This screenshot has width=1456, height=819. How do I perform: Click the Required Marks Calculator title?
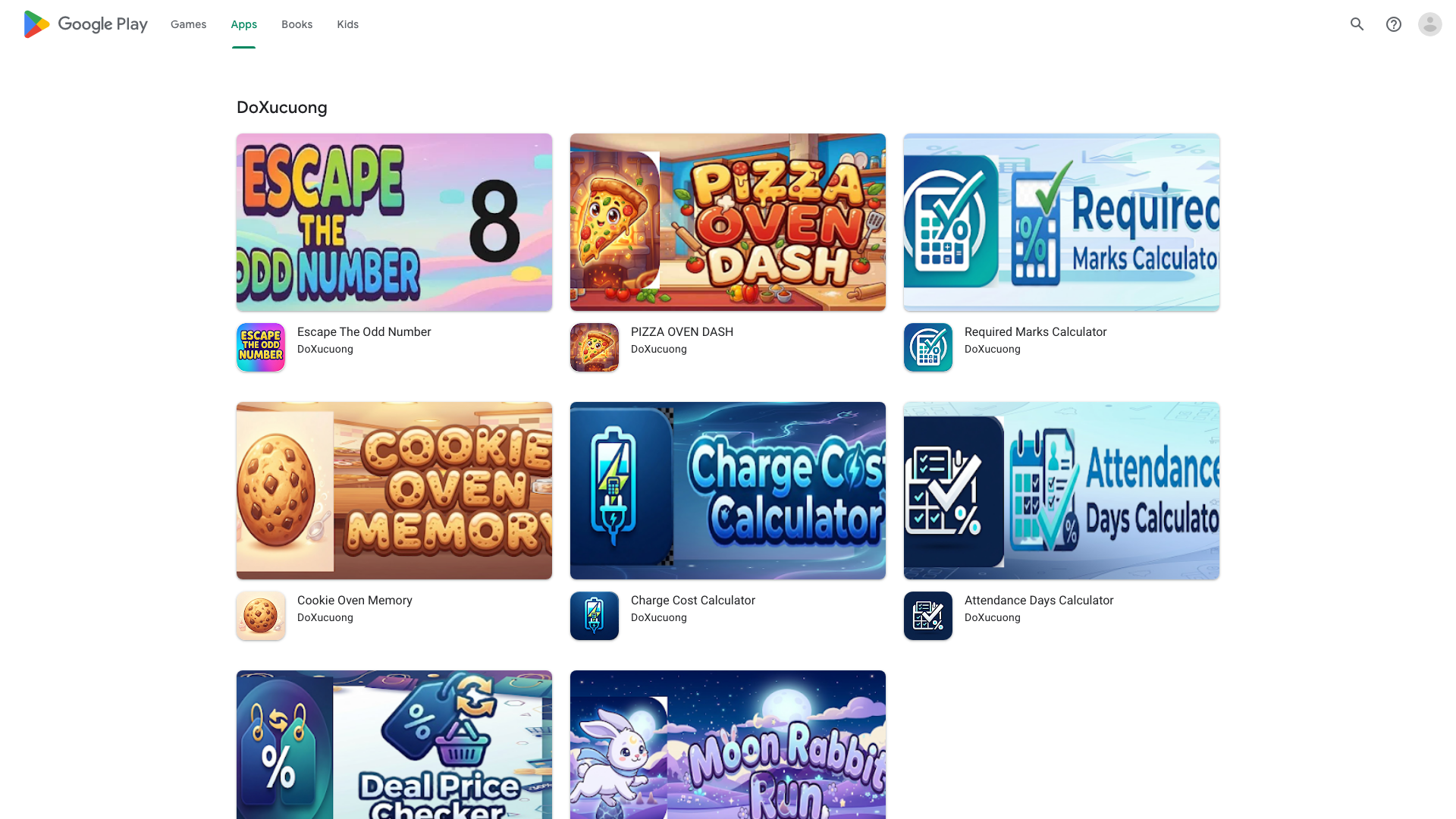tap(1036, 332)
